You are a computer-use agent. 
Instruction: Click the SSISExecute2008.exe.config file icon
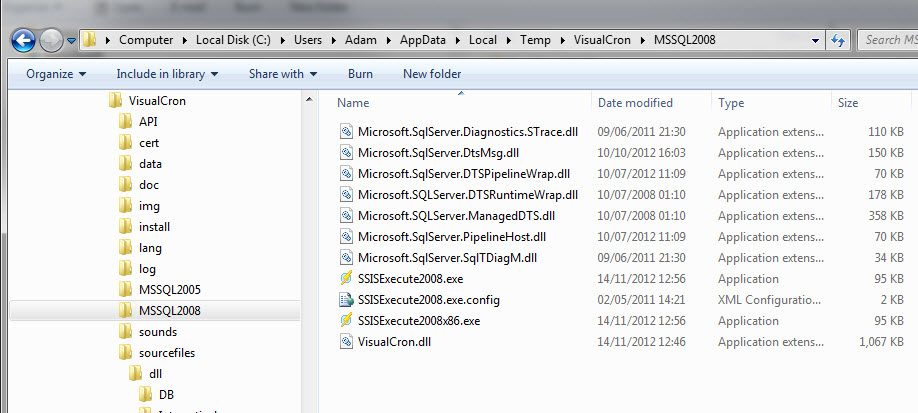(x=347, y=300)
